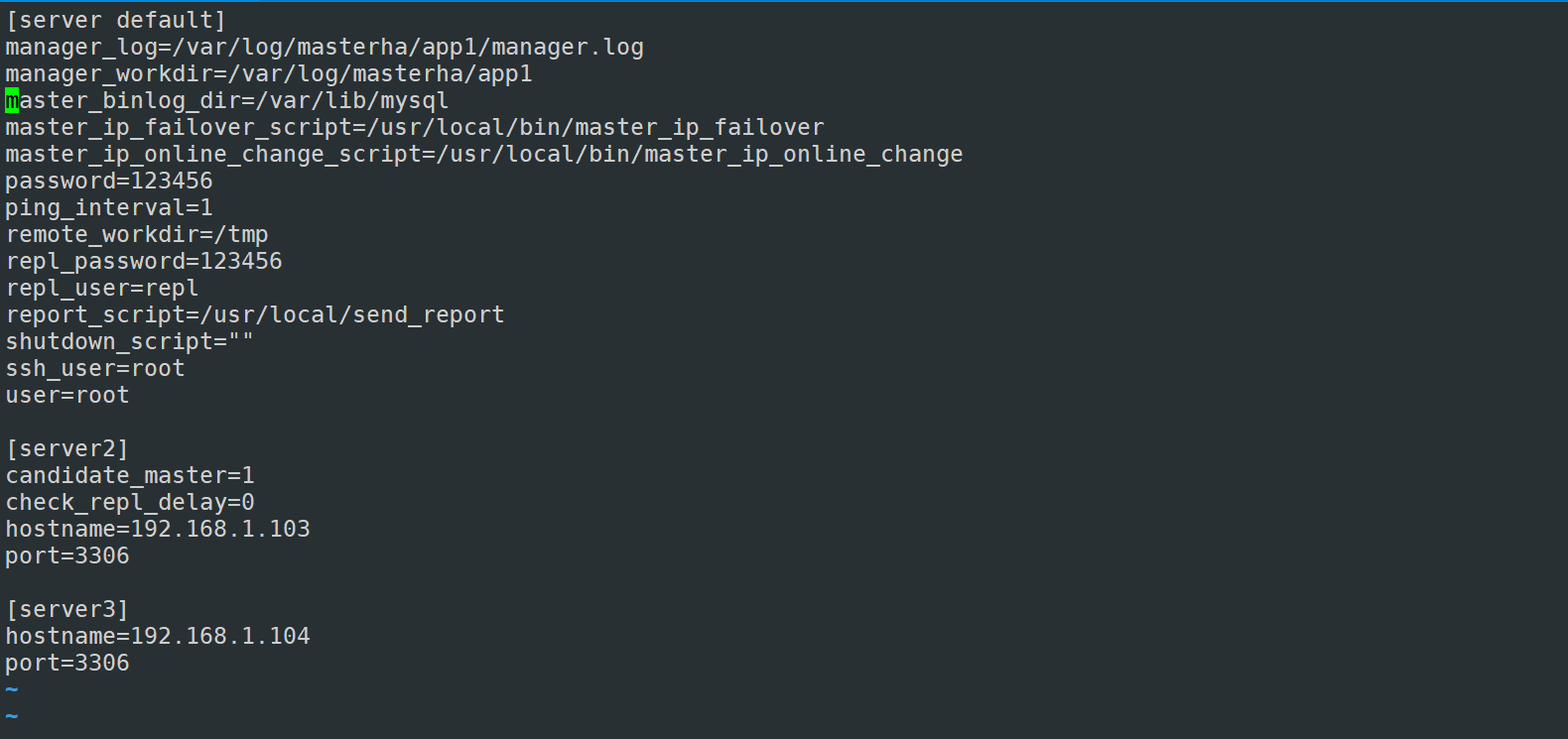
Task: Click master_ip_online_change_script line
Action: coord(484,155)
